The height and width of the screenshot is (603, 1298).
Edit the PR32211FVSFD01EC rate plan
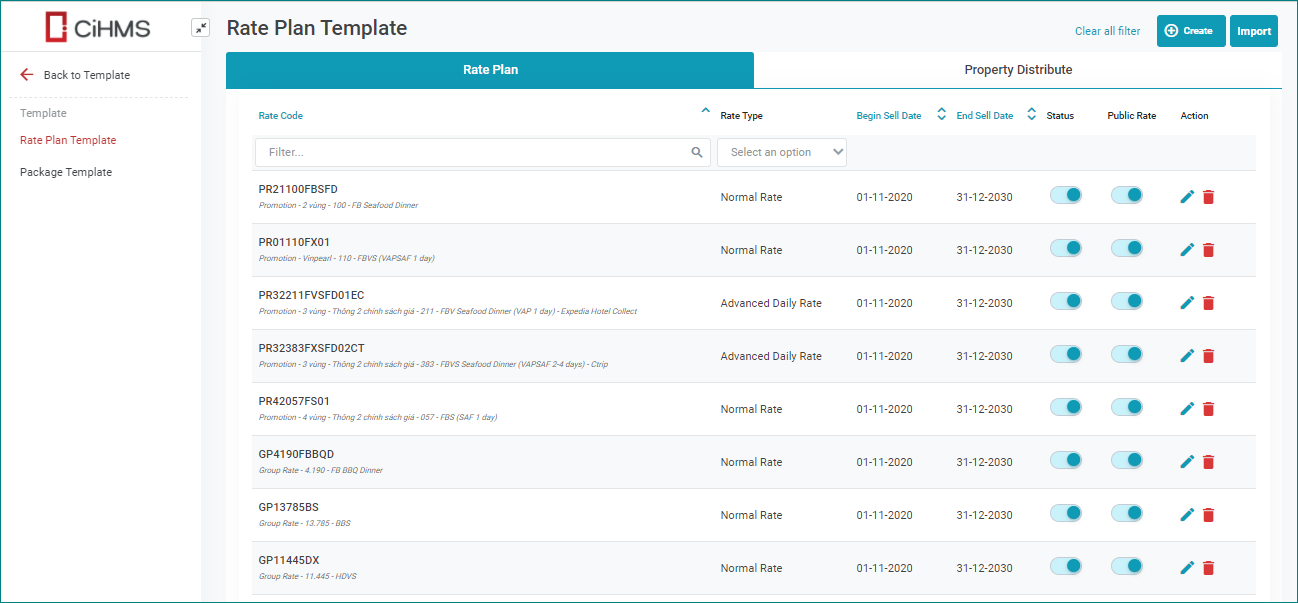(x=1187, y=303)
